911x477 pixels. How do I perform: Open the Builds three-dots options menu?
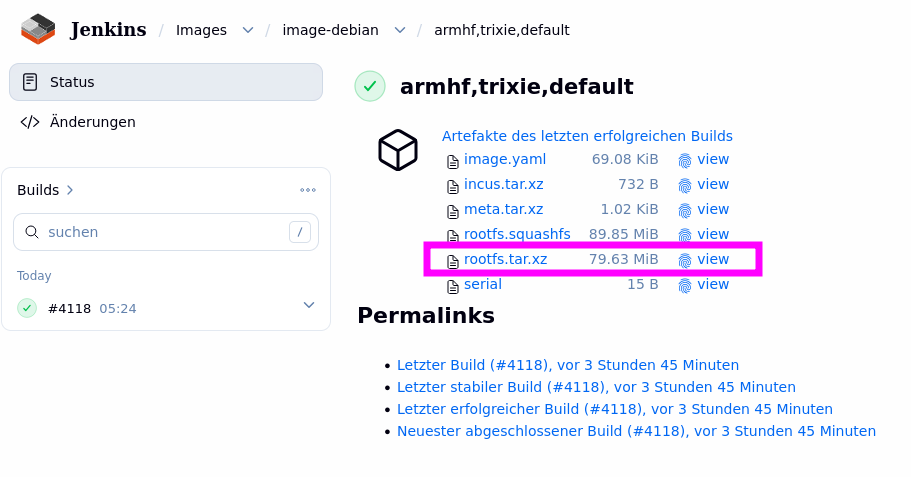click(x=308, y=190)
